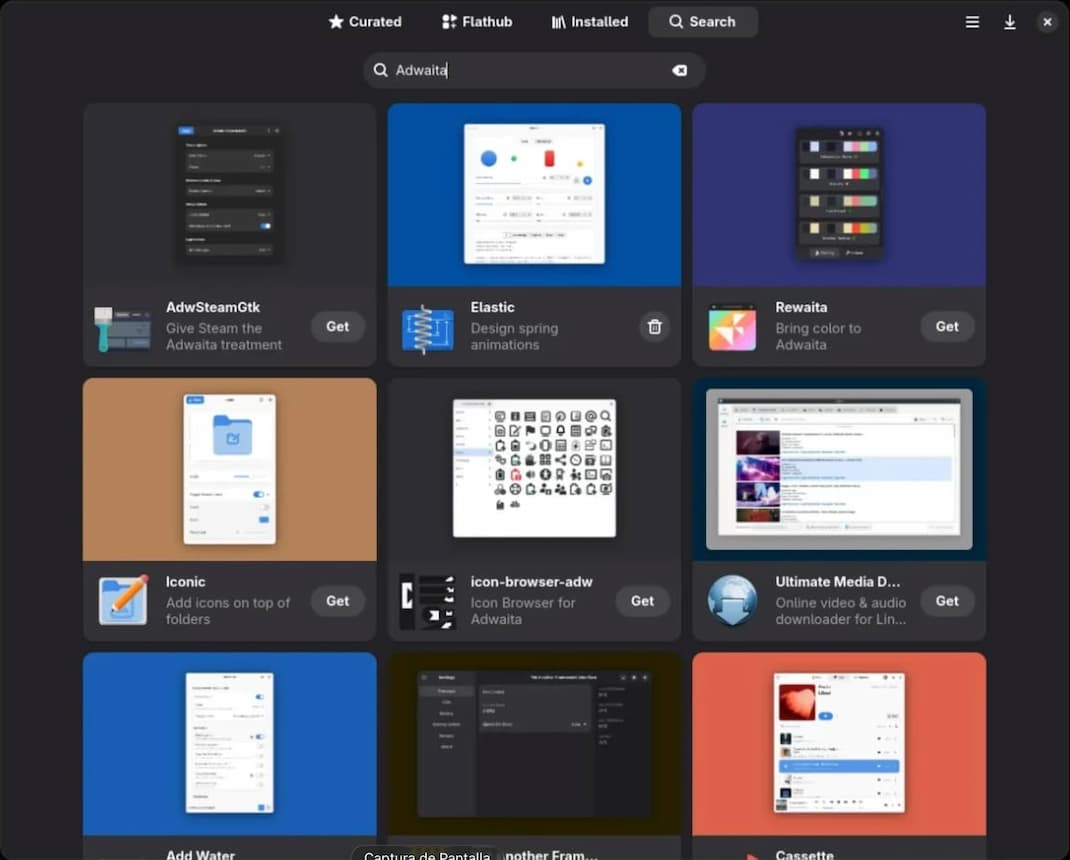Get the AdwSteamGtk app
The image size is (1070, 860).
coord(338,326)
